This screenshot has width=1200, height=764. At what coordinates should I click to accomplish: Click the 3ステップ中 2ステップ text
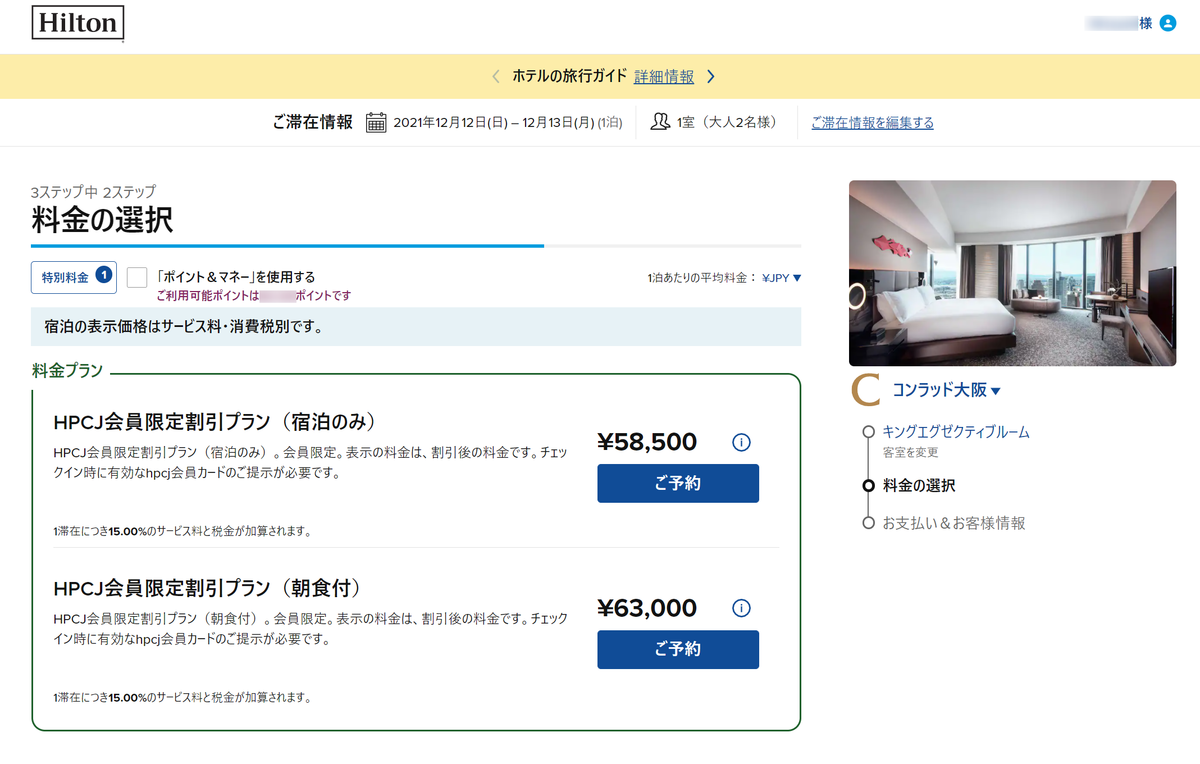[94, 192]
